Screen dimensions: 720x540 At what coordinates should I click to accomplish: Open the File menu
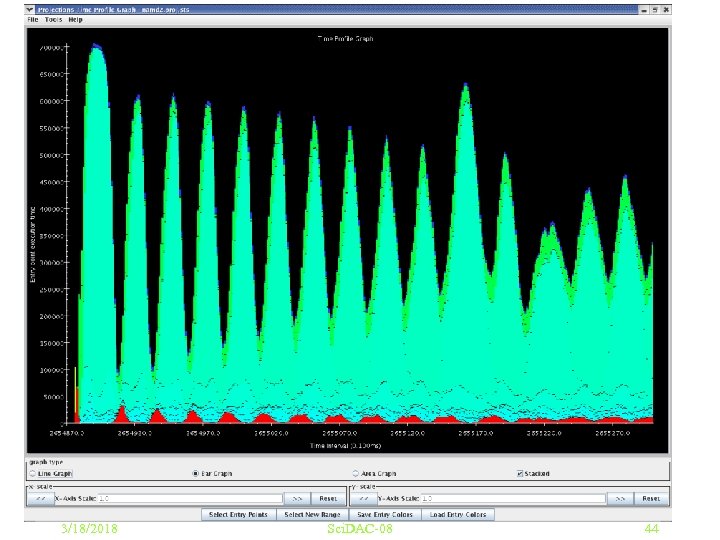pyautogui.click(x=33, y=19)
